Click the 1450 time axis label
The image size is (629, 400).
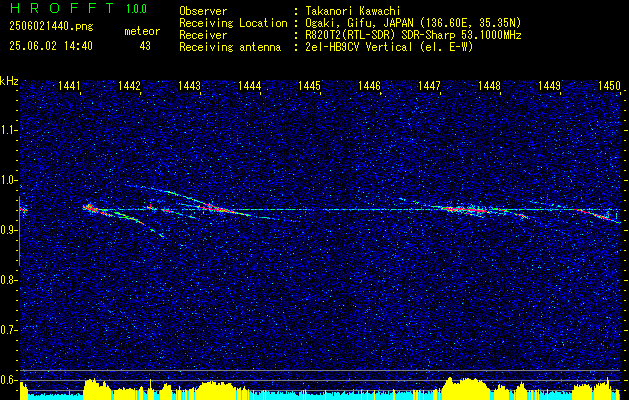[x=609, y=85]
